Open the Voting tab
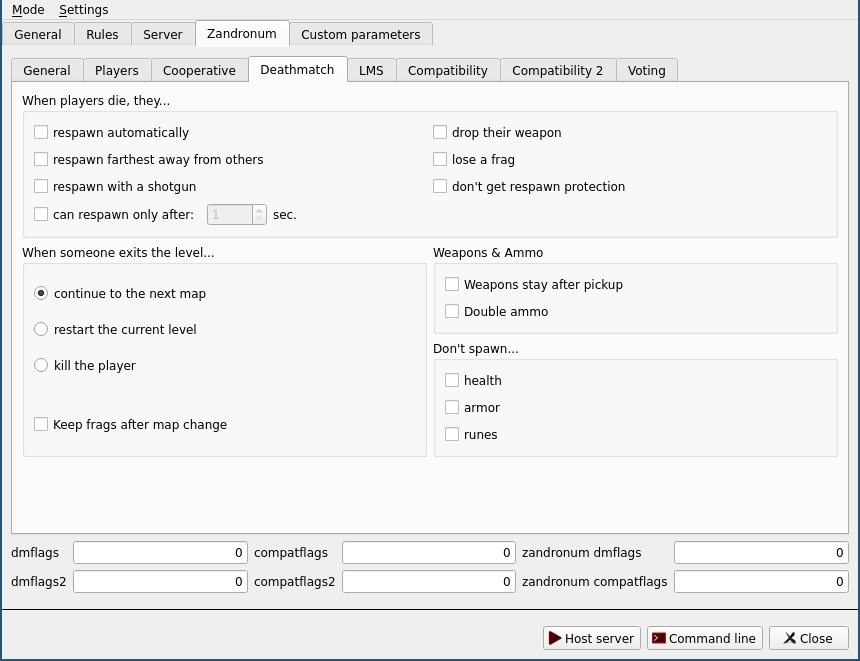The image size is (860, 661). point(646,70)
